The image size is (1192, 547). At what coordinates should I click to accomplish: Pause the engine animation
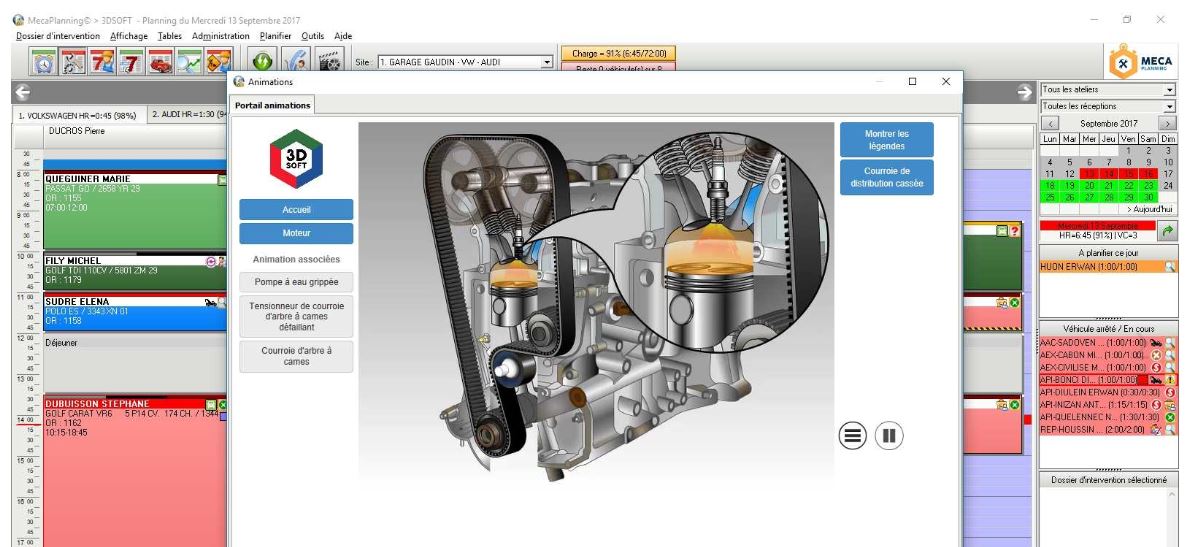[x=889, y=436]
